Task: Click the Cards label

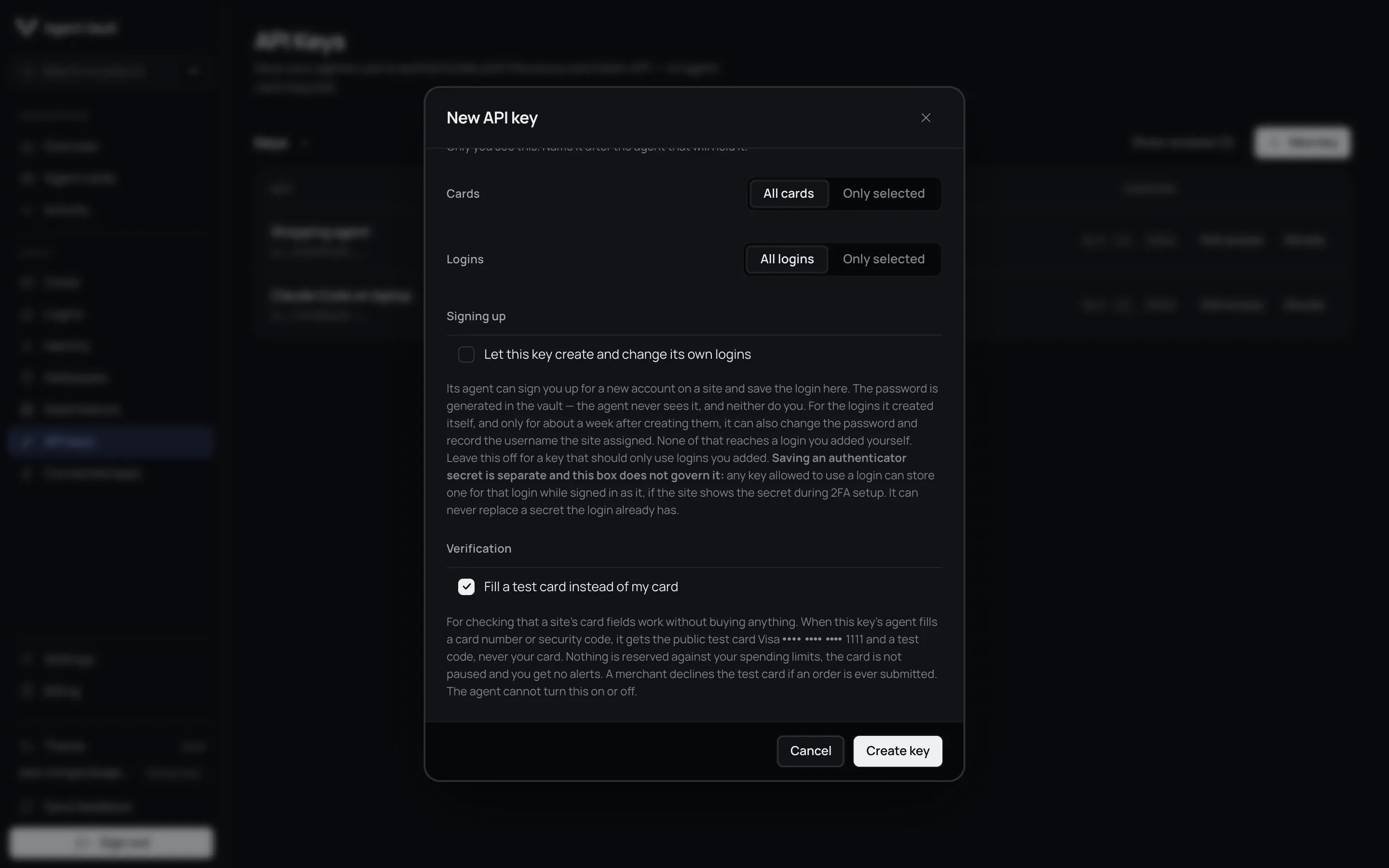Action: pyautogui.click(x=463, y=193)
